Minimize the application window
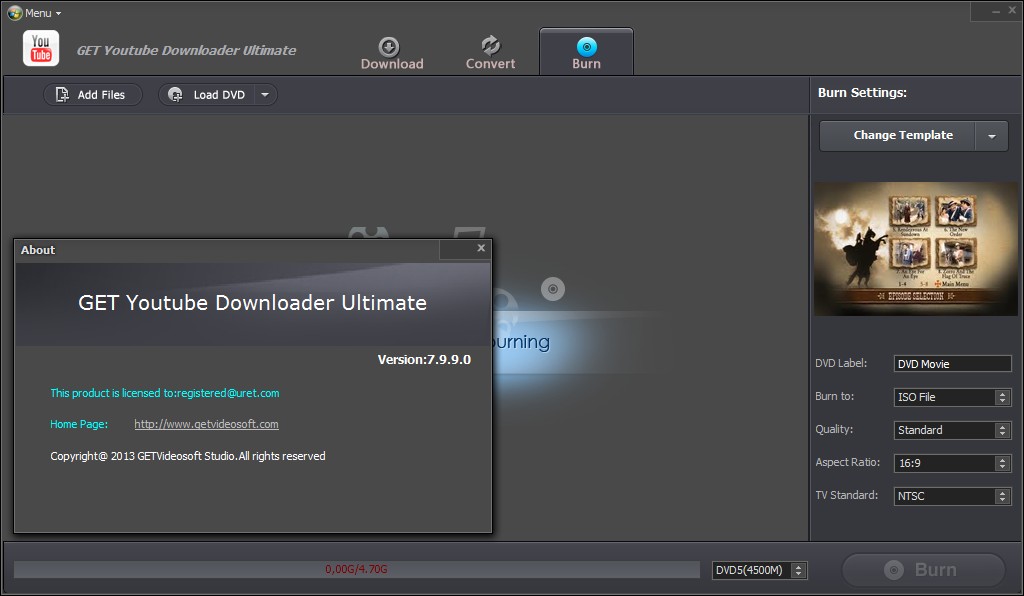1024x596 pixels. point(996,11)
